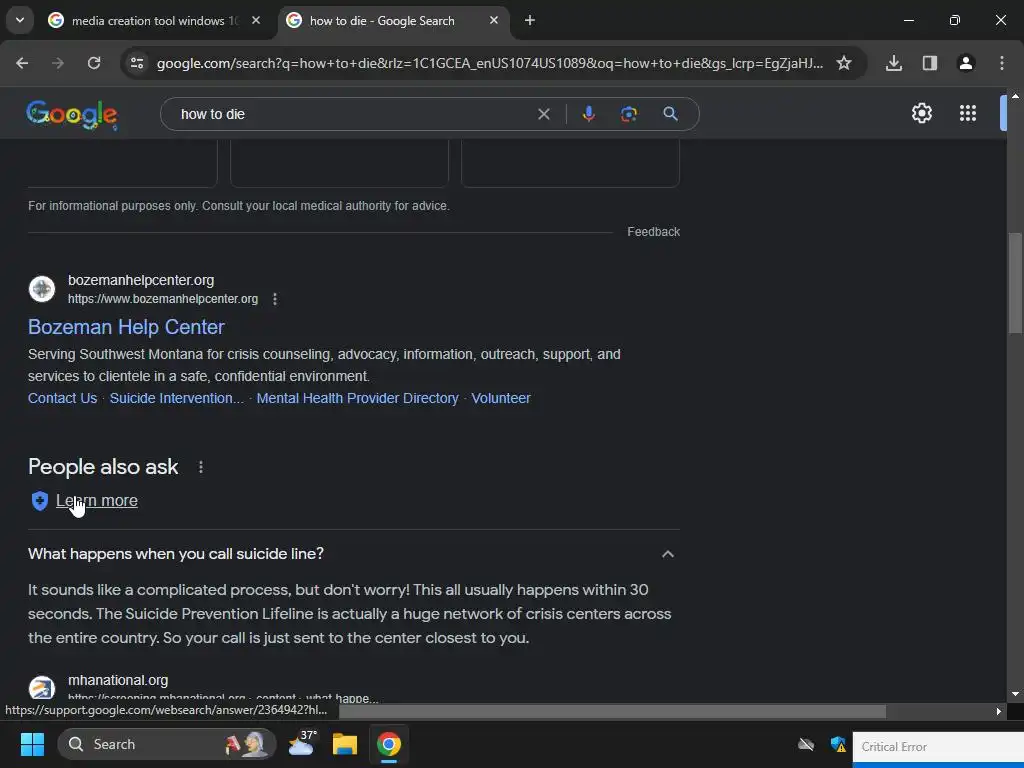Open bozemanhelpcenter.org favicon
The image size is (1024, 768).
42,289
